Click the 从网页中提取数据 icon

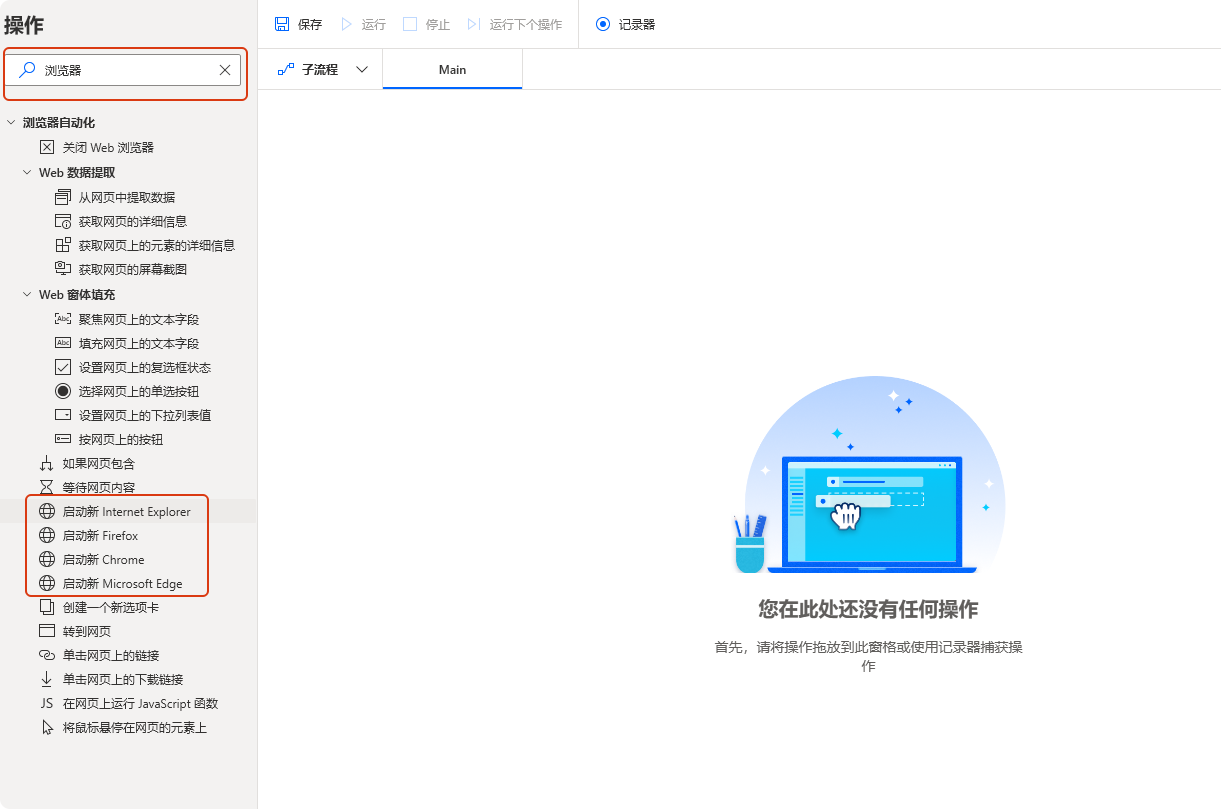point(63,197)
